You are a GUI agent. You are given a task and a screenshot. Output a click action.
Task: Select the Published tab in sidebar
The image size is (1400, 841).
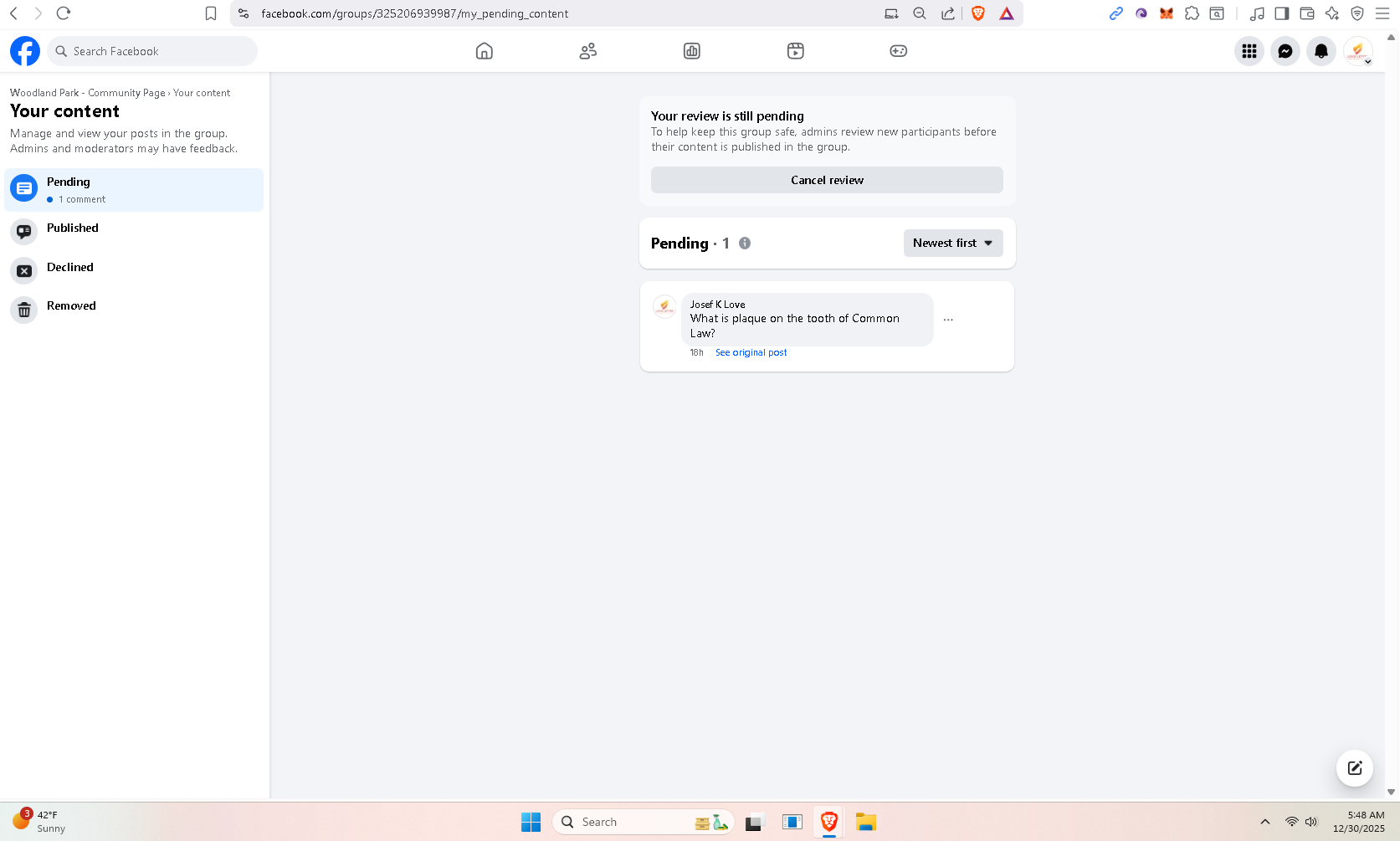pyautogui.click(x=73, y=228)
